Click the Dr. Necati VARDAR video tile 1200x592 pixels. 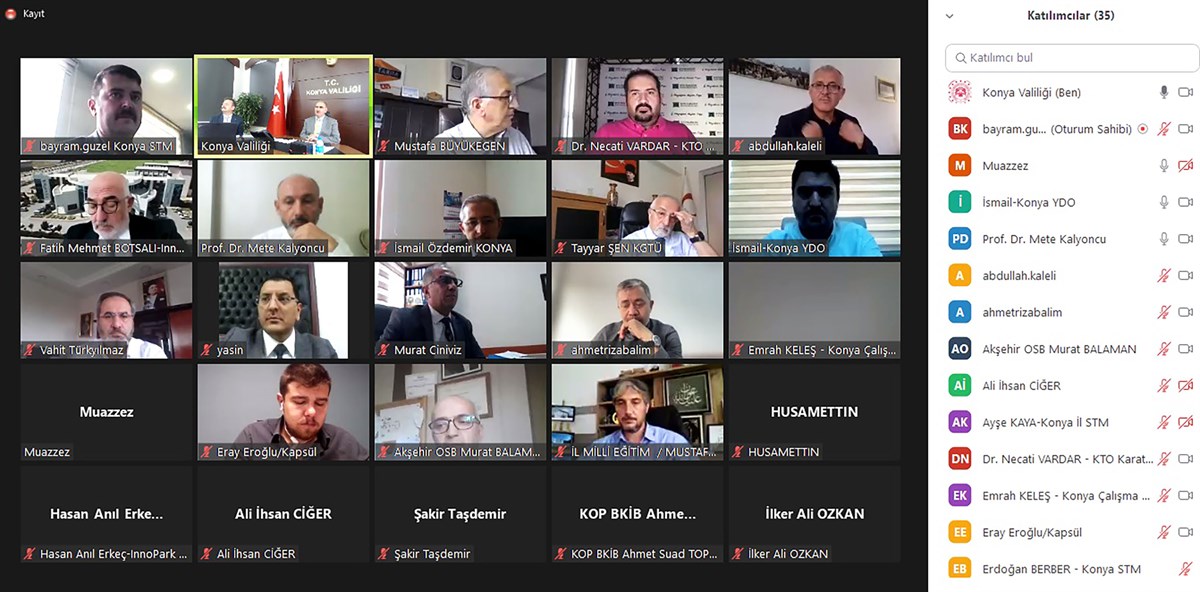coord(637,105)
